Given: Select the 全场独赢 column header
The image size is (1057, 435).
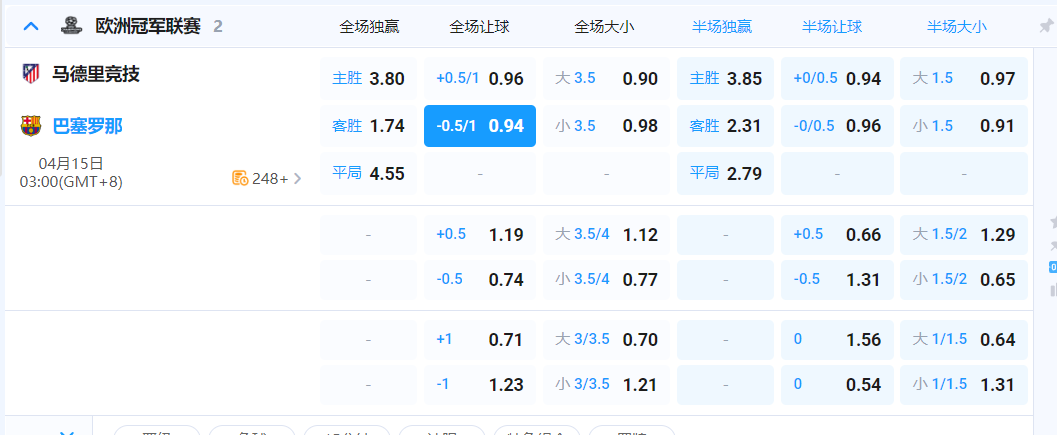Looking at the screenshot, I should pos(369,27).
